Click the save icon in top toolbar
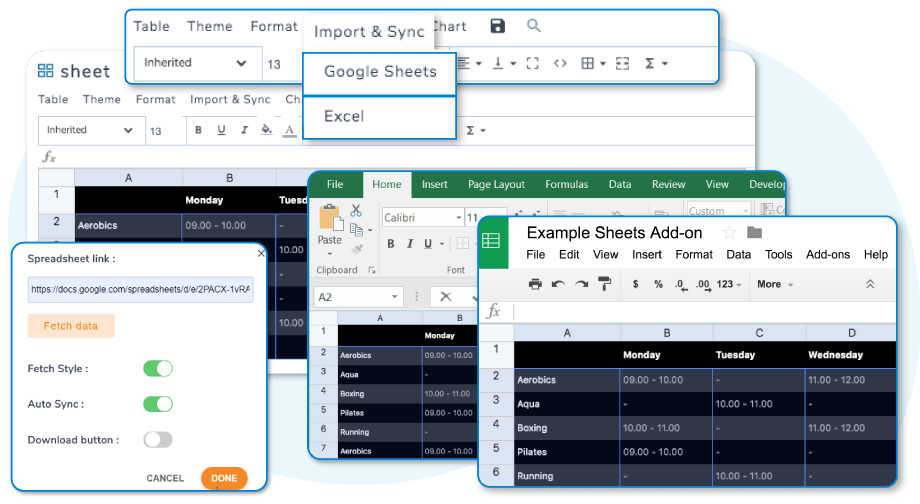Screen dimensions: 920x504 tap(498, 26)
